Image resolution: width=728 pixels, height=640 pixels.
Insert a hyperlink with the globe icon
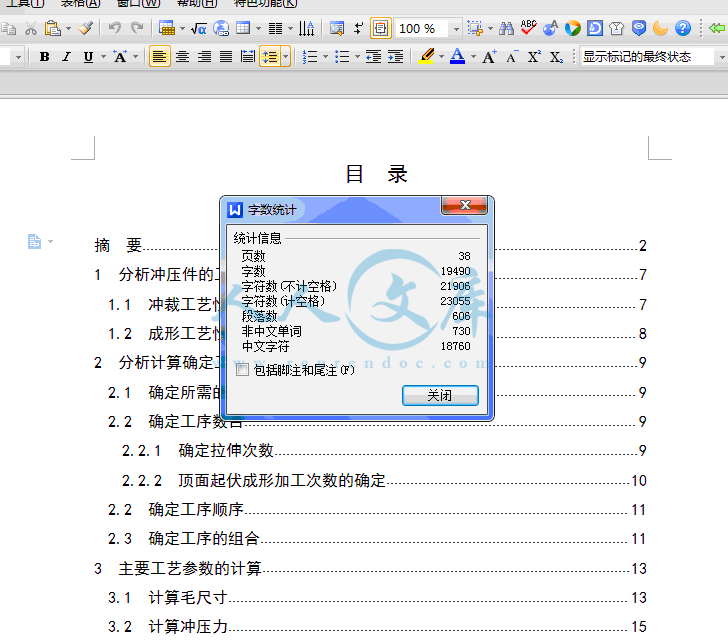[x=221, y=29]
